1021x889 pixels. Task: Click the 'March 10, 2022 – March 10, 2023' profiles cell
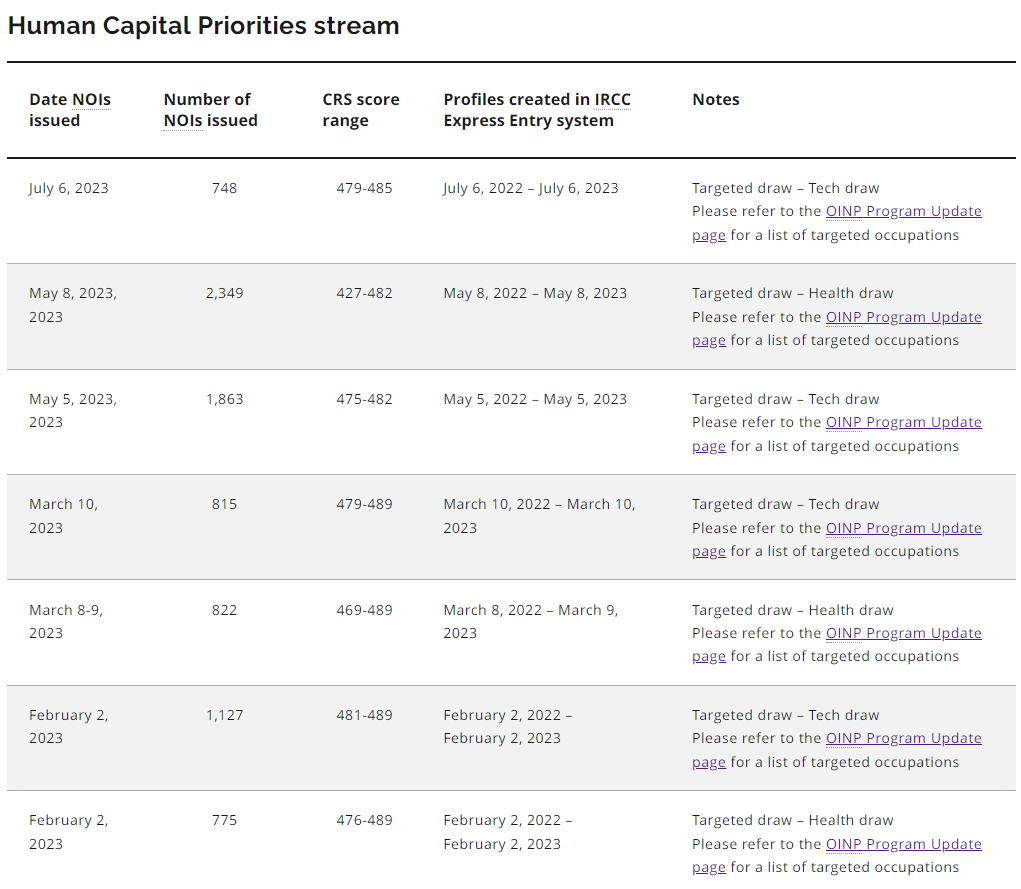click(539, 515)
